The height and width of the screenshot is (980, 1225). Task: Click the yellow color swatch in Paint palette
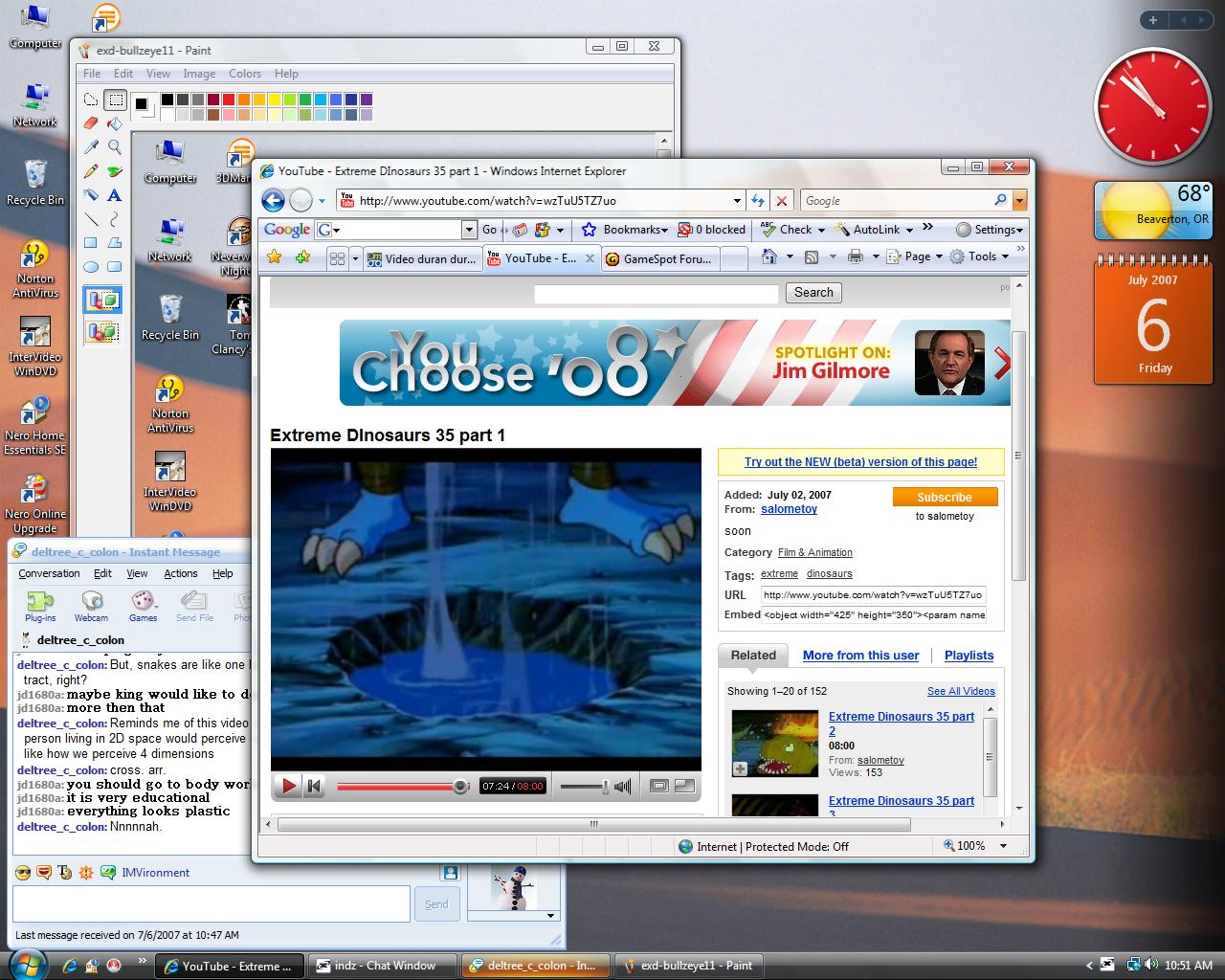click(x=275, y=100)
